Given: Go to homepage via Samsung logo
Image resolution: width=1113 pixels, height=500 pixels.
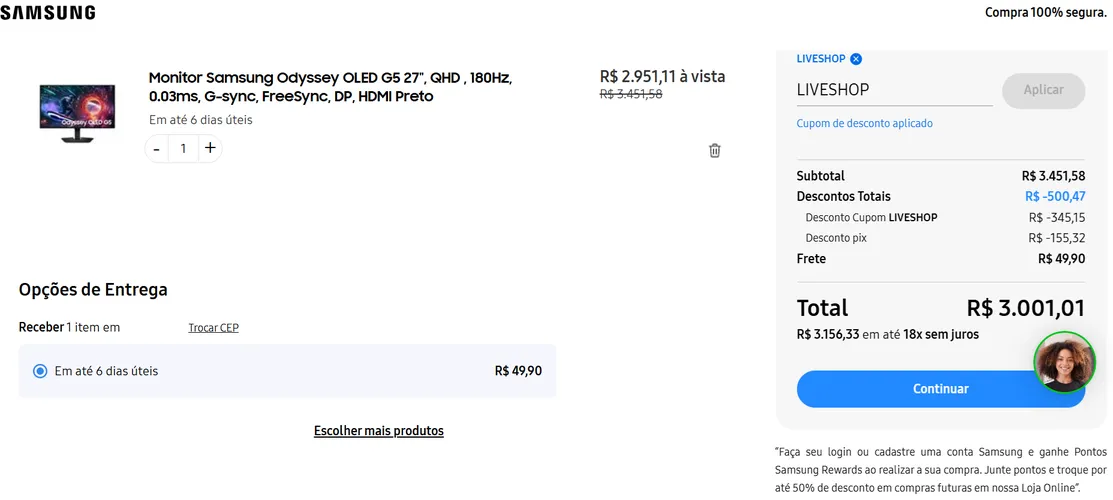Looking at the screenshot, I should (48, 13).
